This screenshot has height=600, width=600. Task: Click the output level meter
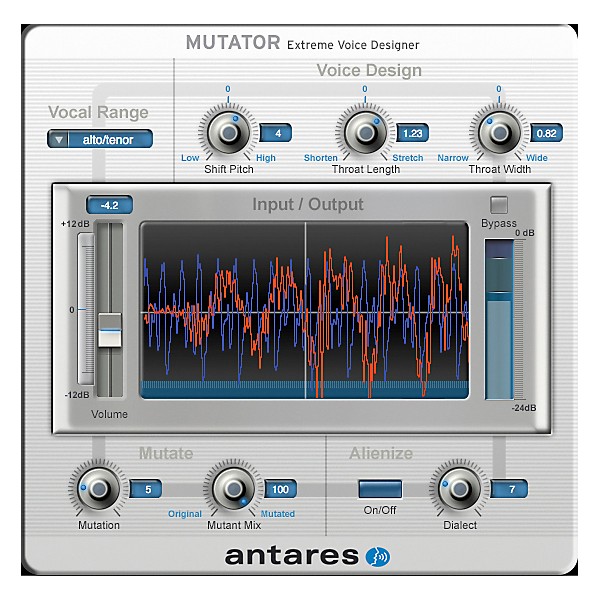point(499,320)
